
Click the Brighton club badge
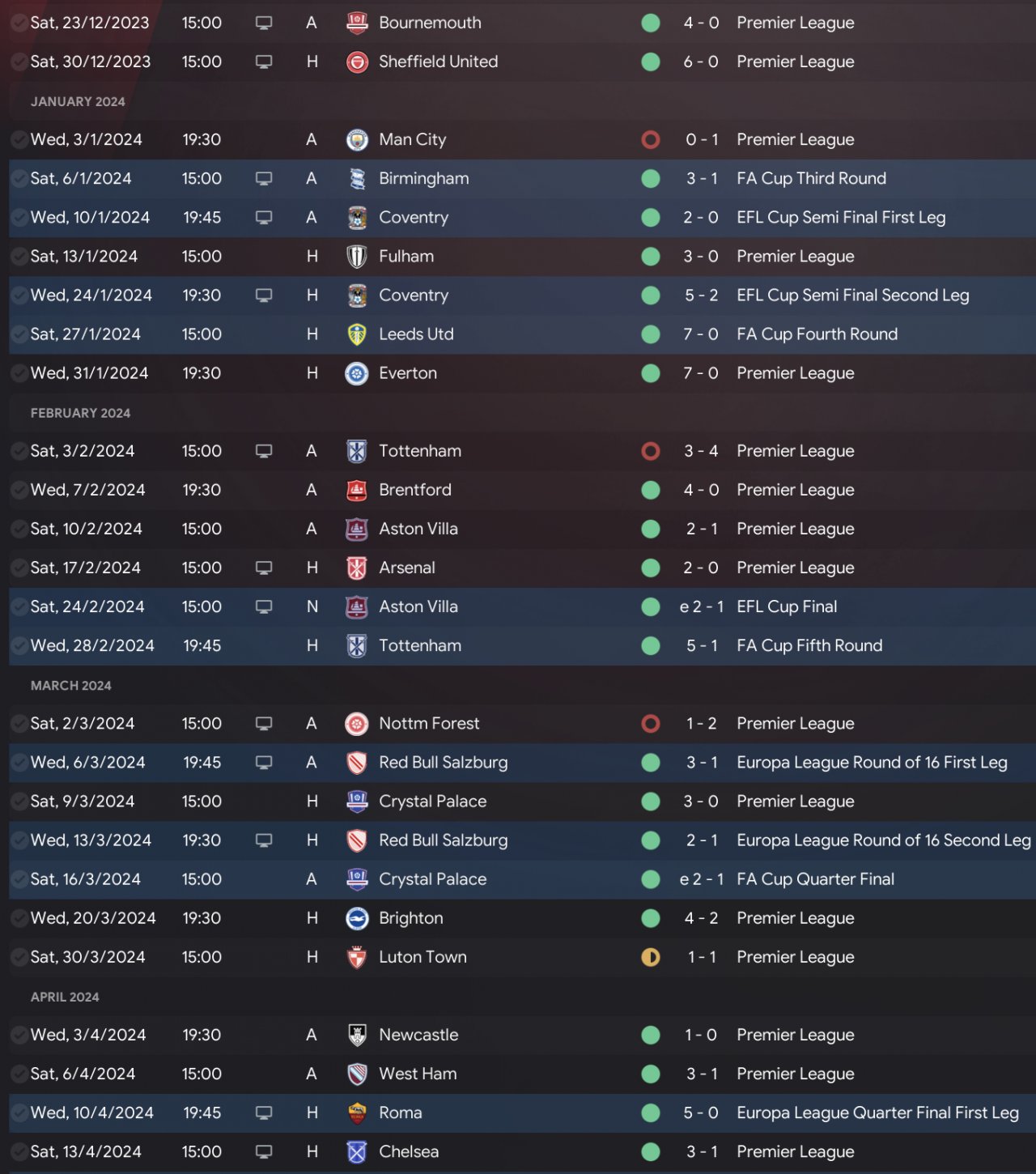(x=357, y=918)
